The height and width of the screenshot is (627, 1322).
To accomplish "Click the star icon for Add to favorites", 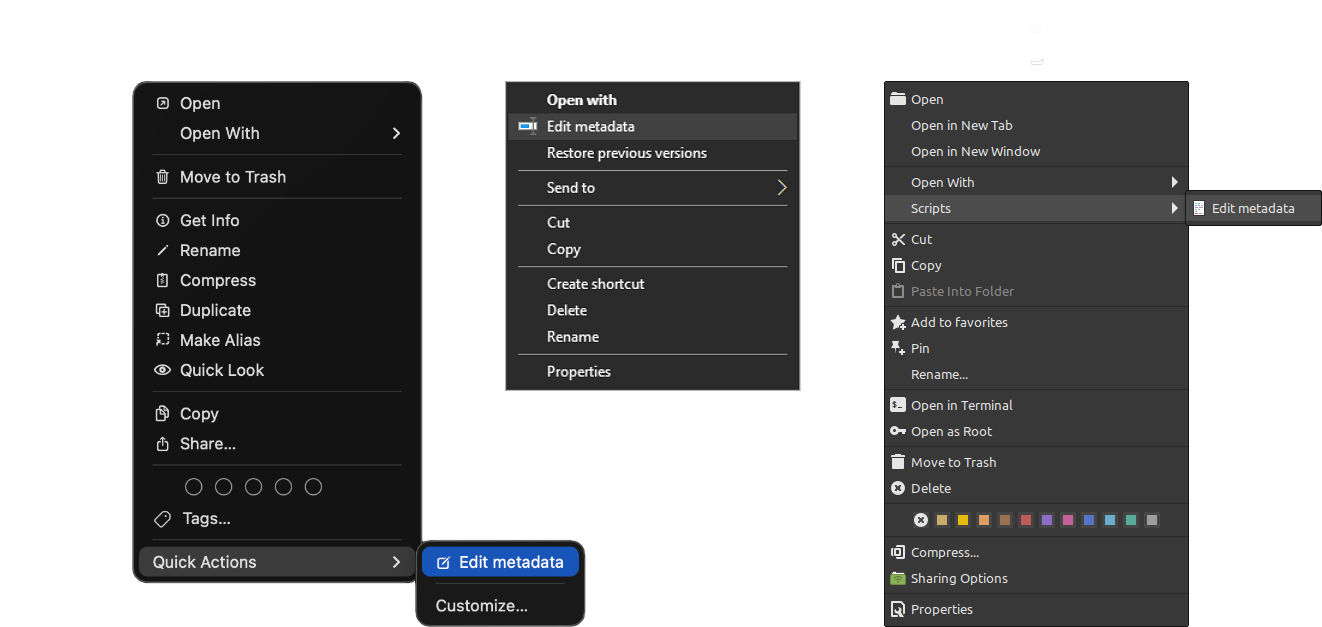I will tap(897, 322).
